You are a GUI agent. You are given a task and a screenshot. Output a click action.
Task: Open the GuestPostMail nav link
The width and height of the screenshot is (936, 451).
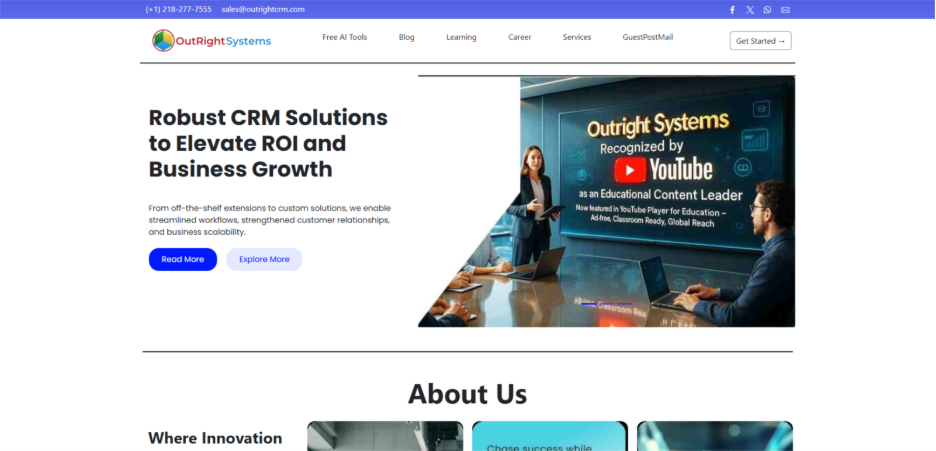point(648,38)
